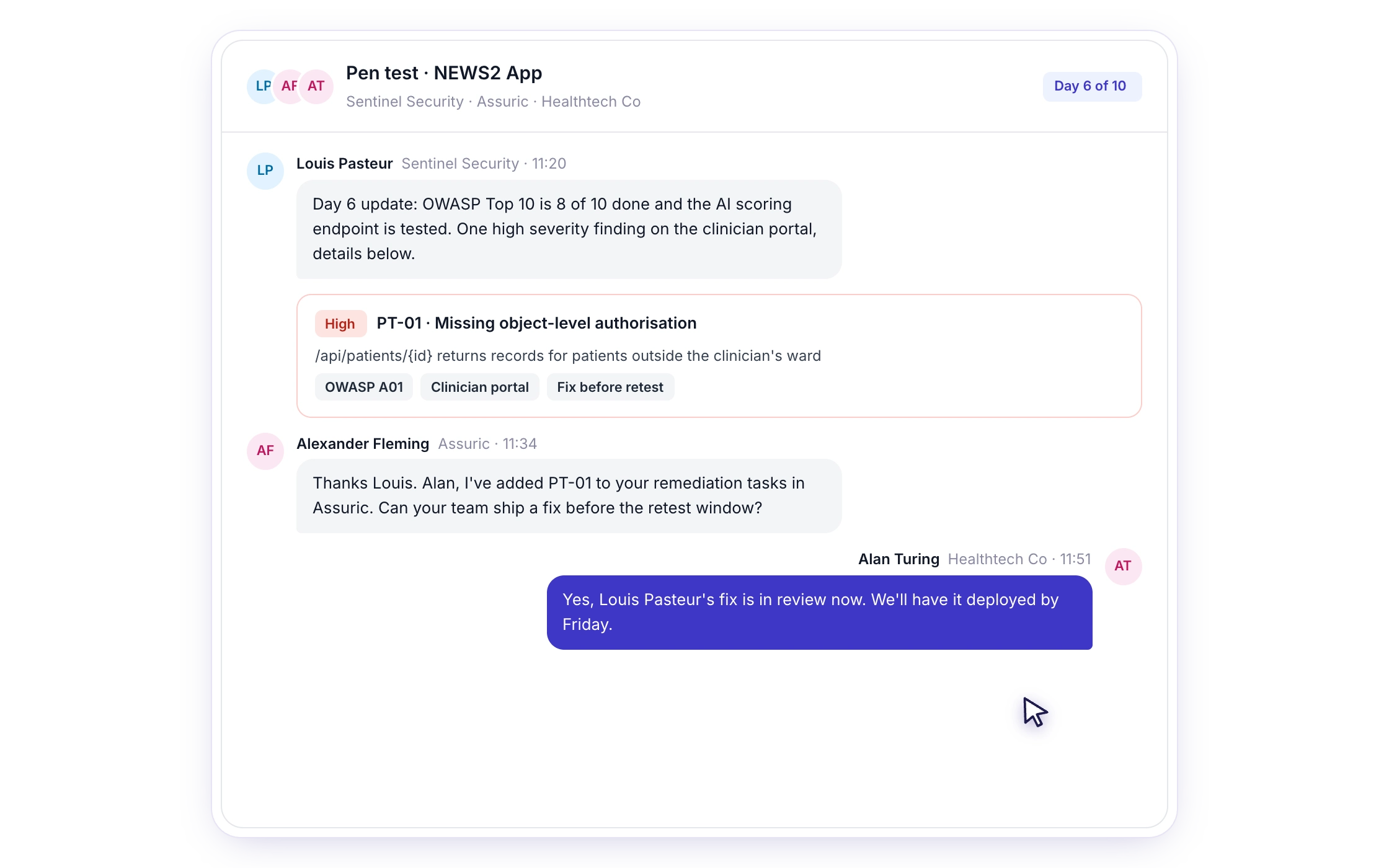Select the Clinician portal tag
The width and height of the screenshot is (1389, 868).
pos(480,387)
